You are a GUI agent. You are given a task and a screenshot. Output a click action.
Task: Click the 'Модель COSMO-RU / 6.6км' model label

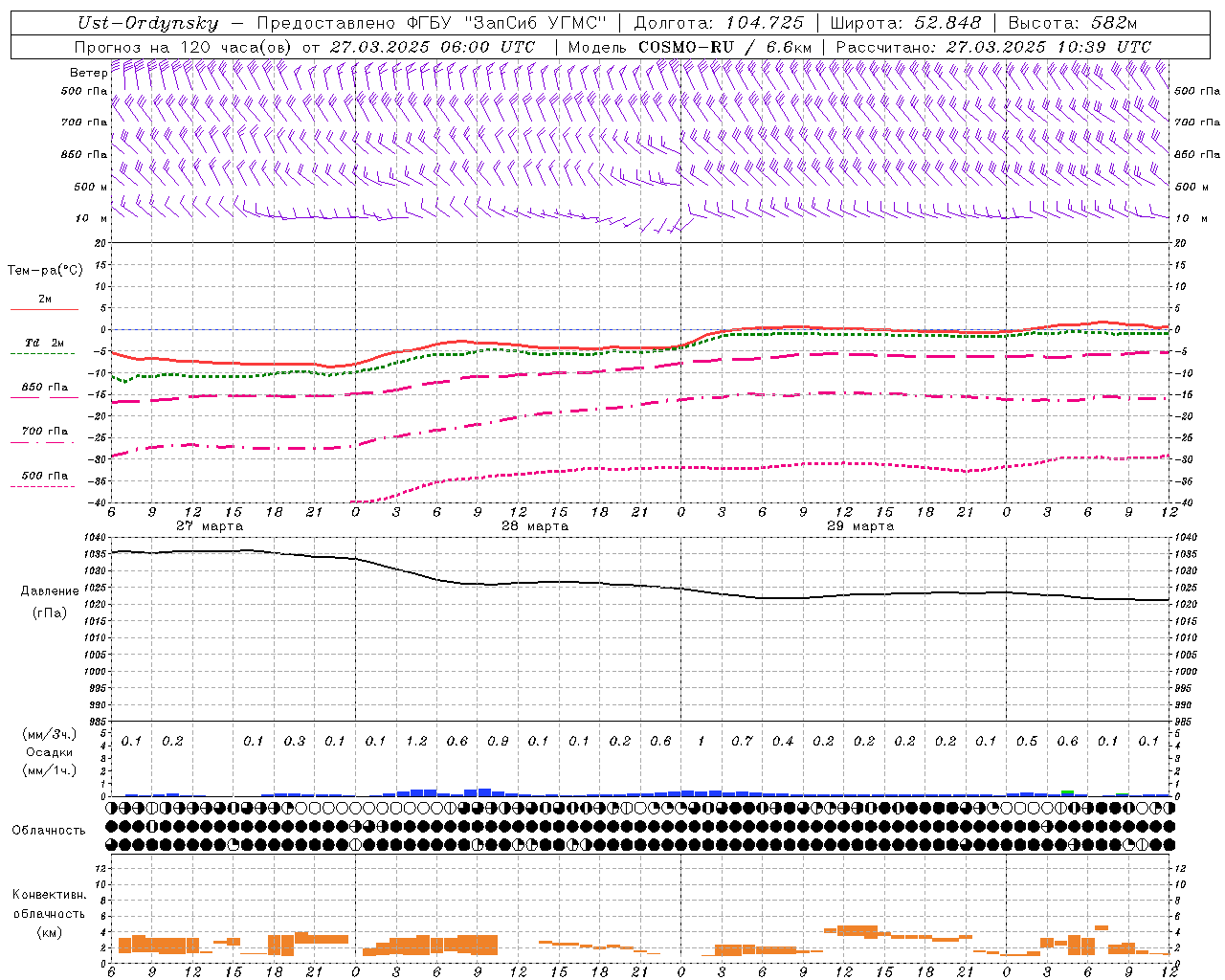[690, 47]
